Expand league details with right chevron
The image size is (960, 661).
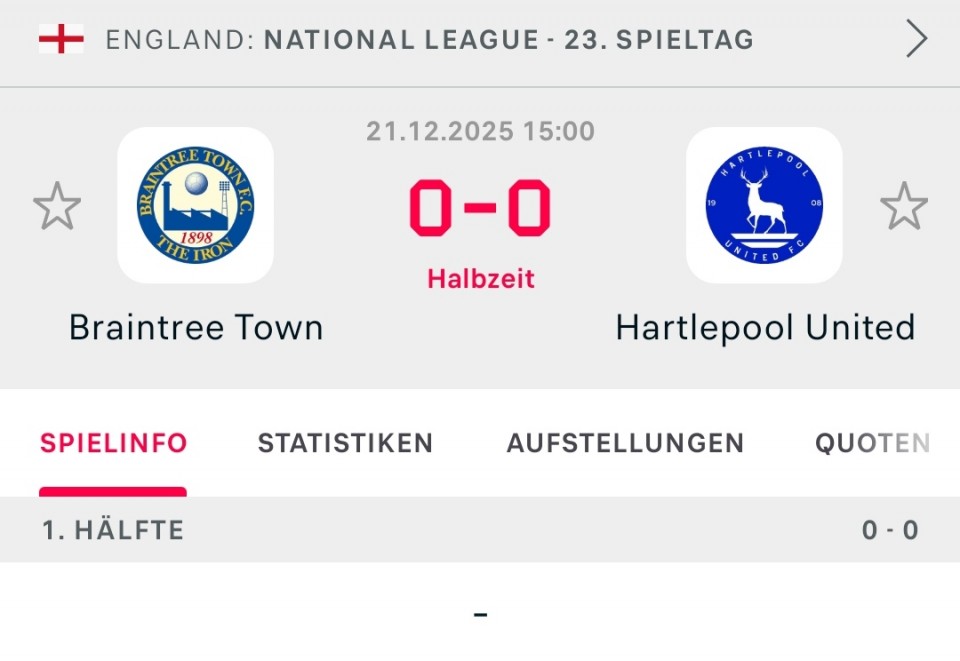pyautogui.click(x=916, y=39)
